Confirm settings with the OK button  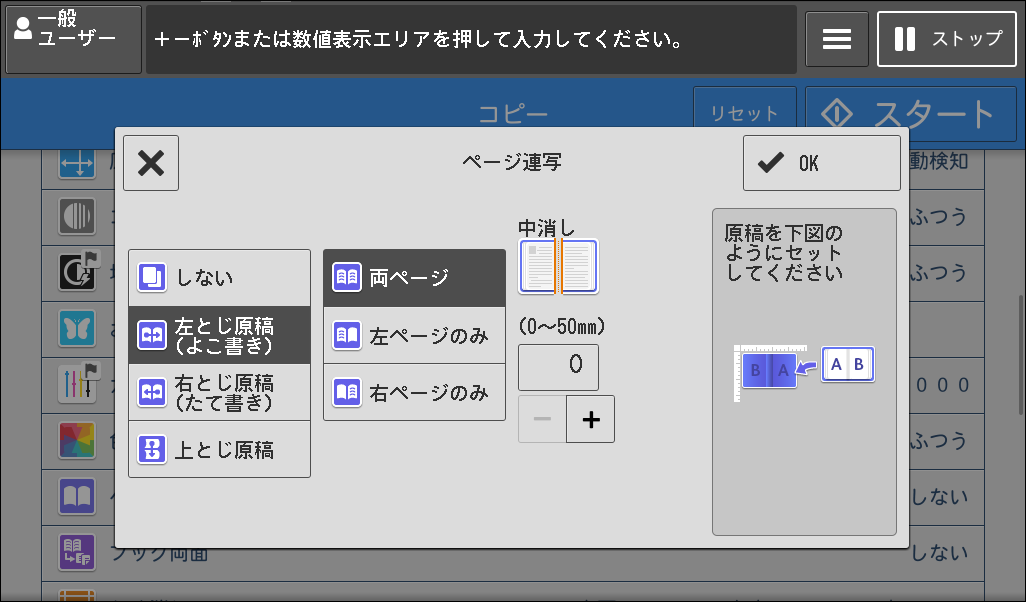point(821,163)
